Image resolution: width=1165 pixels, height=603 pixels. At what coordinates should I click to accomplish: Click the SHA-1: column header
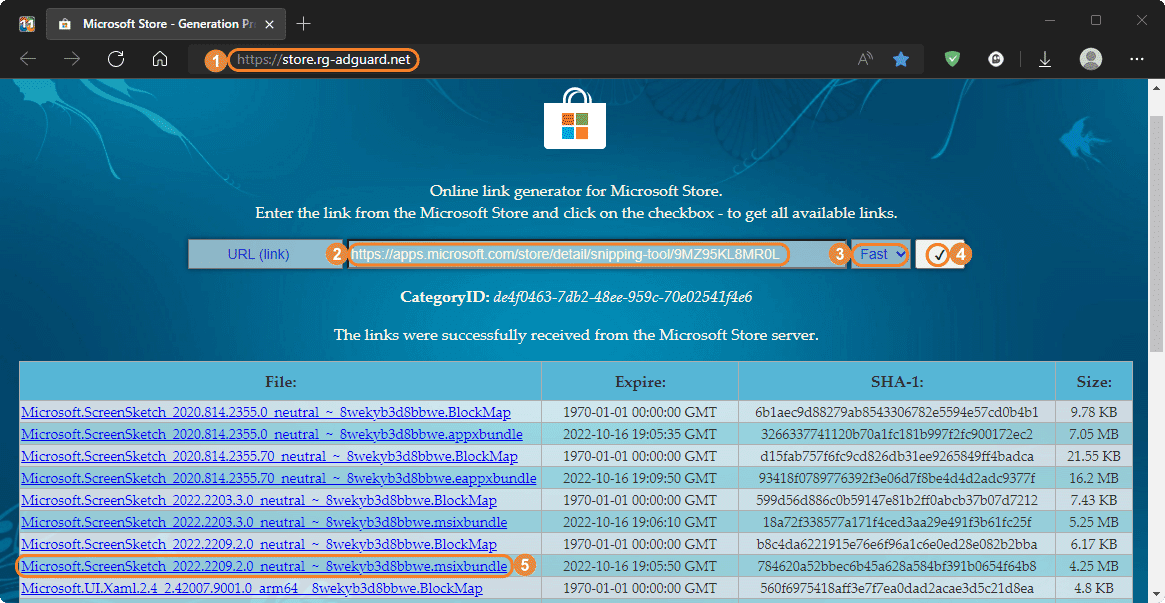pos(897,382)
